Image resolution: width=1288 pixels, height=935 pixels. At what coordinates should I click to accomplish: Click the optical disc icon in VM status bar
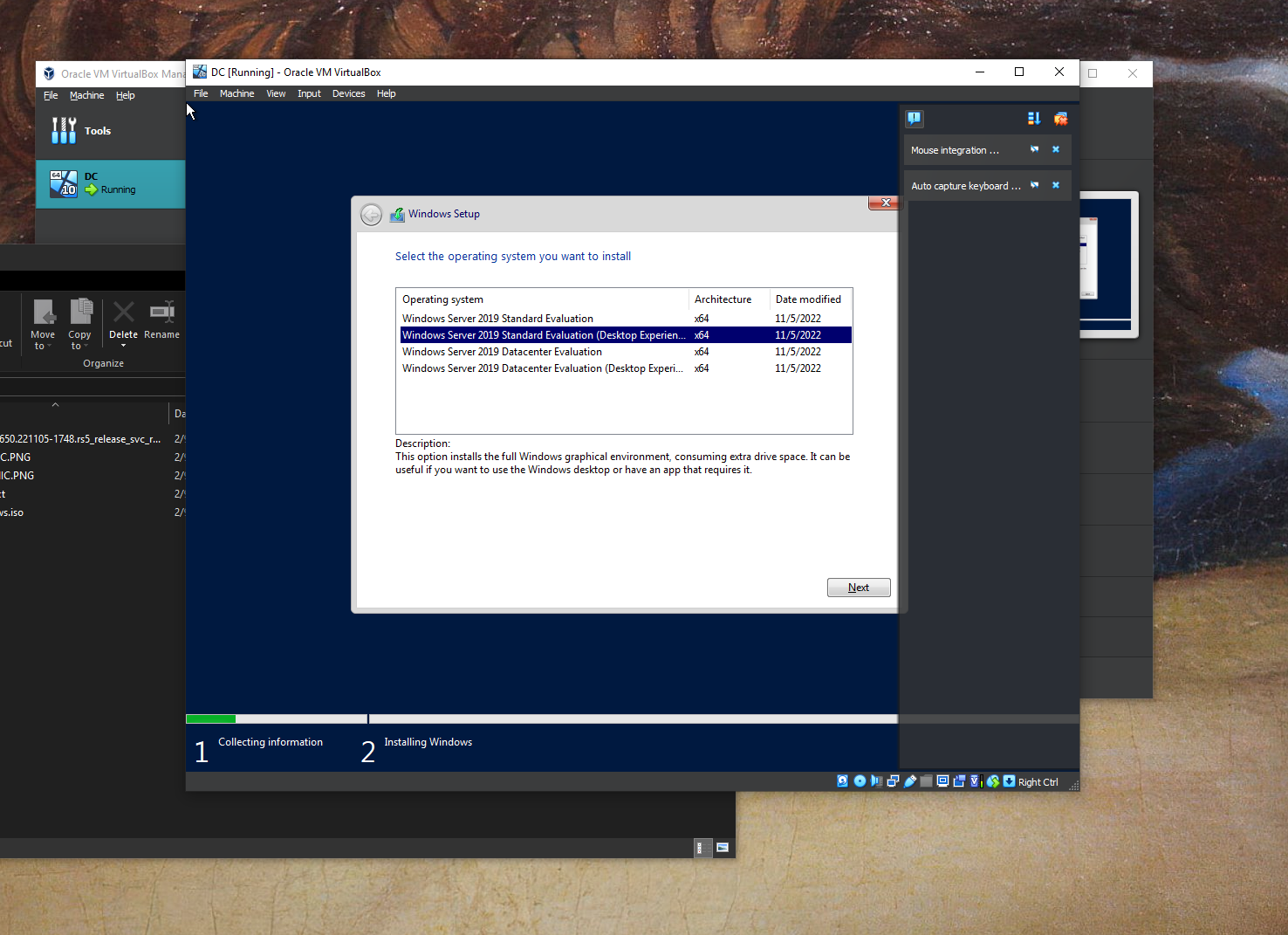pos(860,781)
